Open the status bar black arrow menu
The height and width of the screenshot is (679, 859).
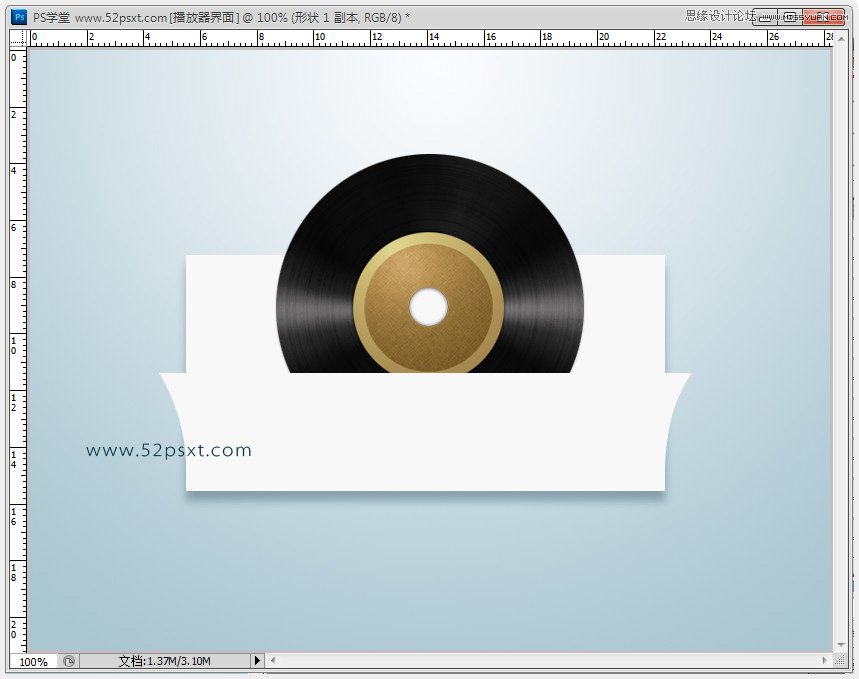point(257,661)
